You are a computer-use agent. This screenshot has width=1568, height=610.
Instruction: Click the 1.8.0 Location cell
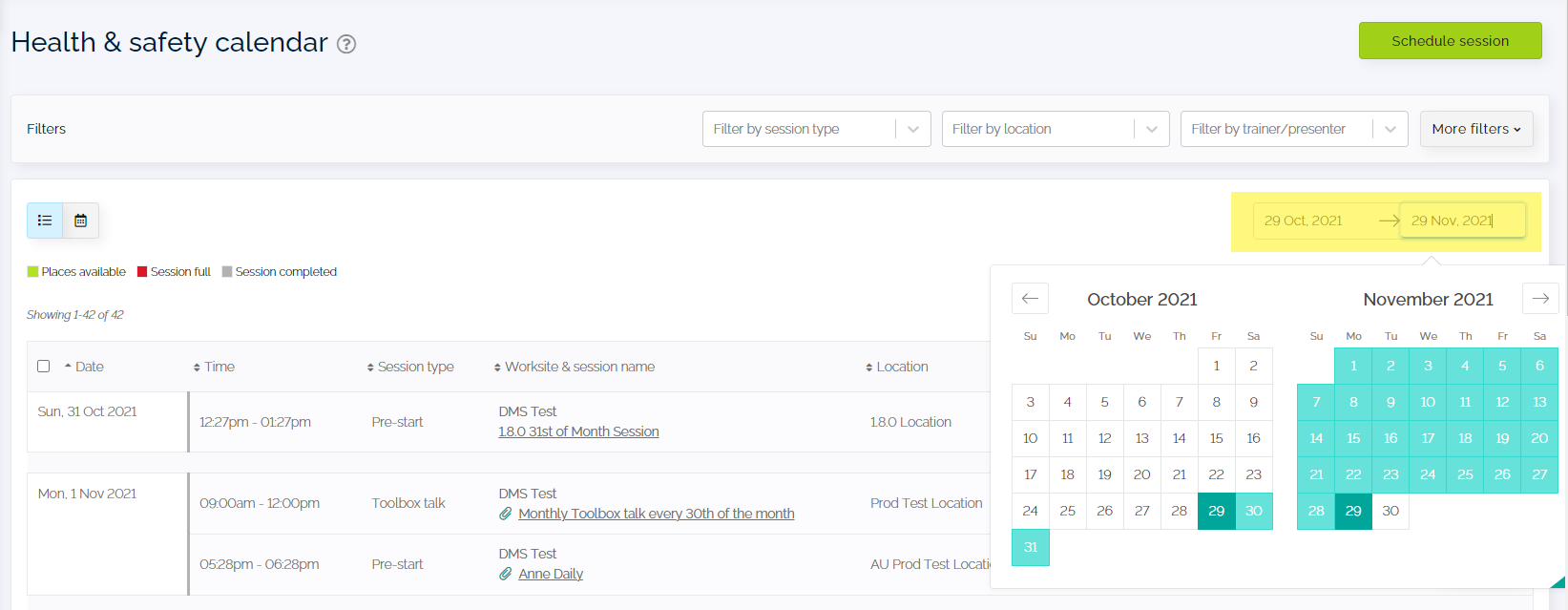click(910, 422)
